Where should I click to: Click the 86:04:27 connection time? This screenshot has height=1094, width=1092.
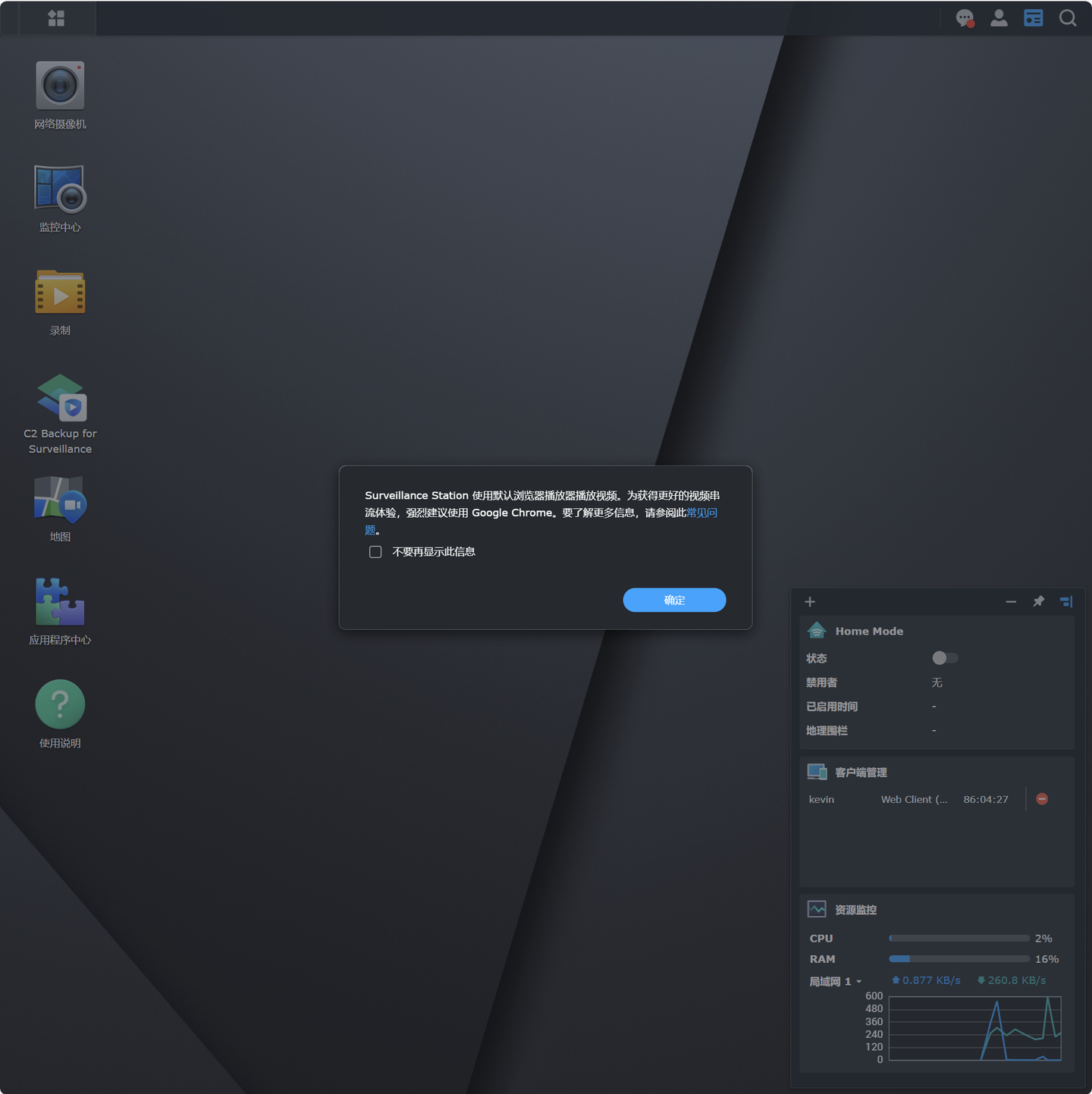[986, 799]
